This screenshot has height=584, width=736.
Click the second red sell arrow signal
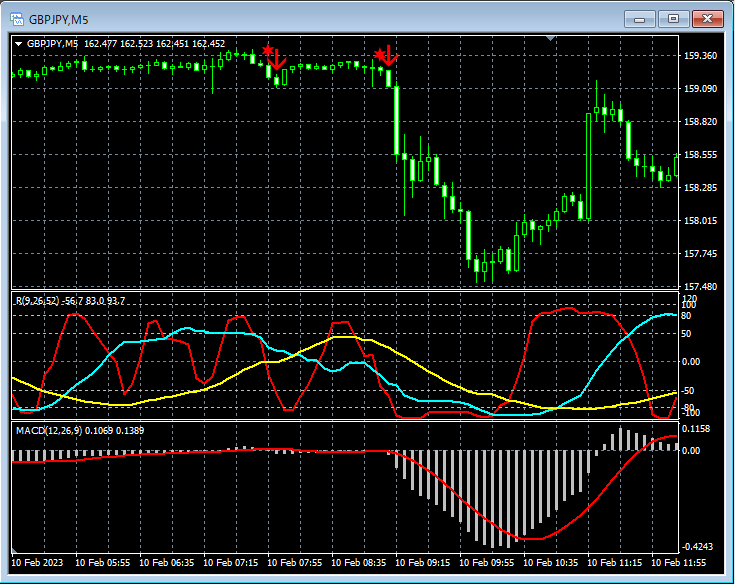point(389,57)
